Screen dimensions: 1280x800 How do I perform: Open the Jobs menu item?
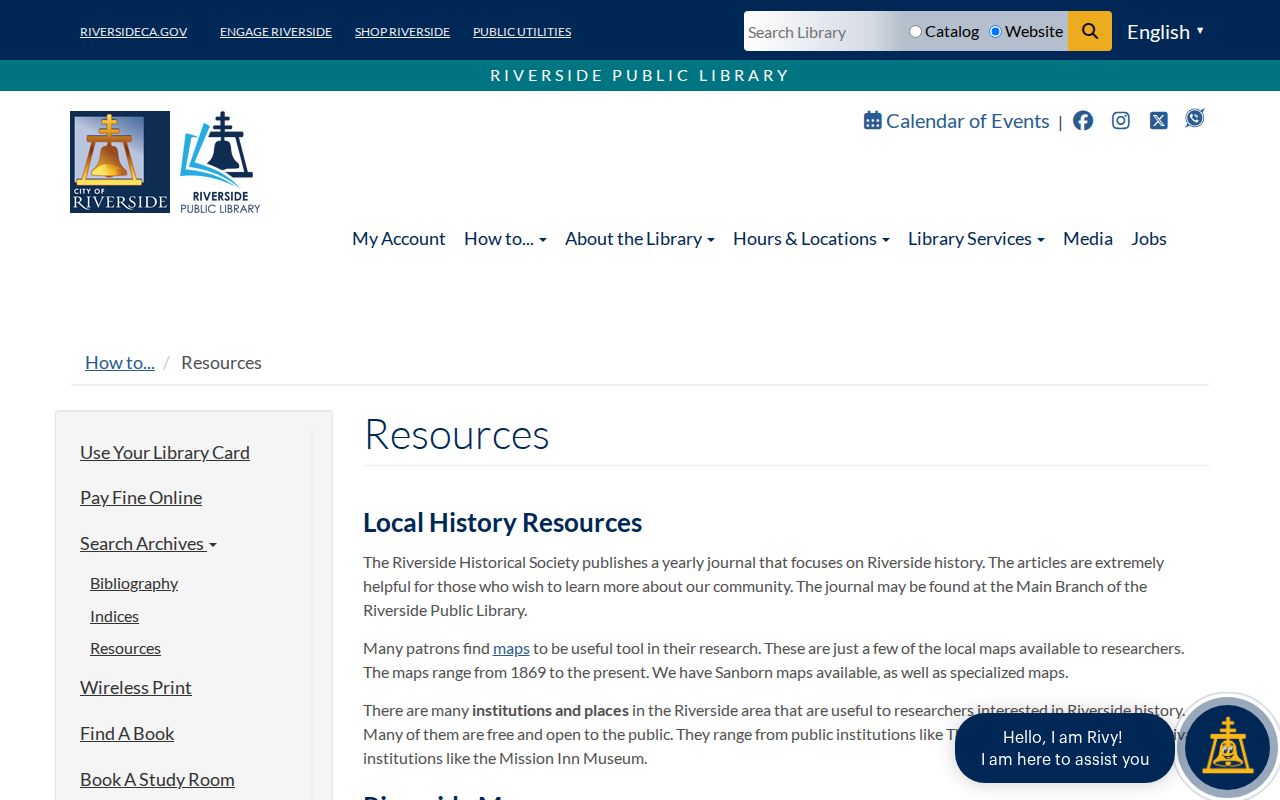coord(1149,239)
